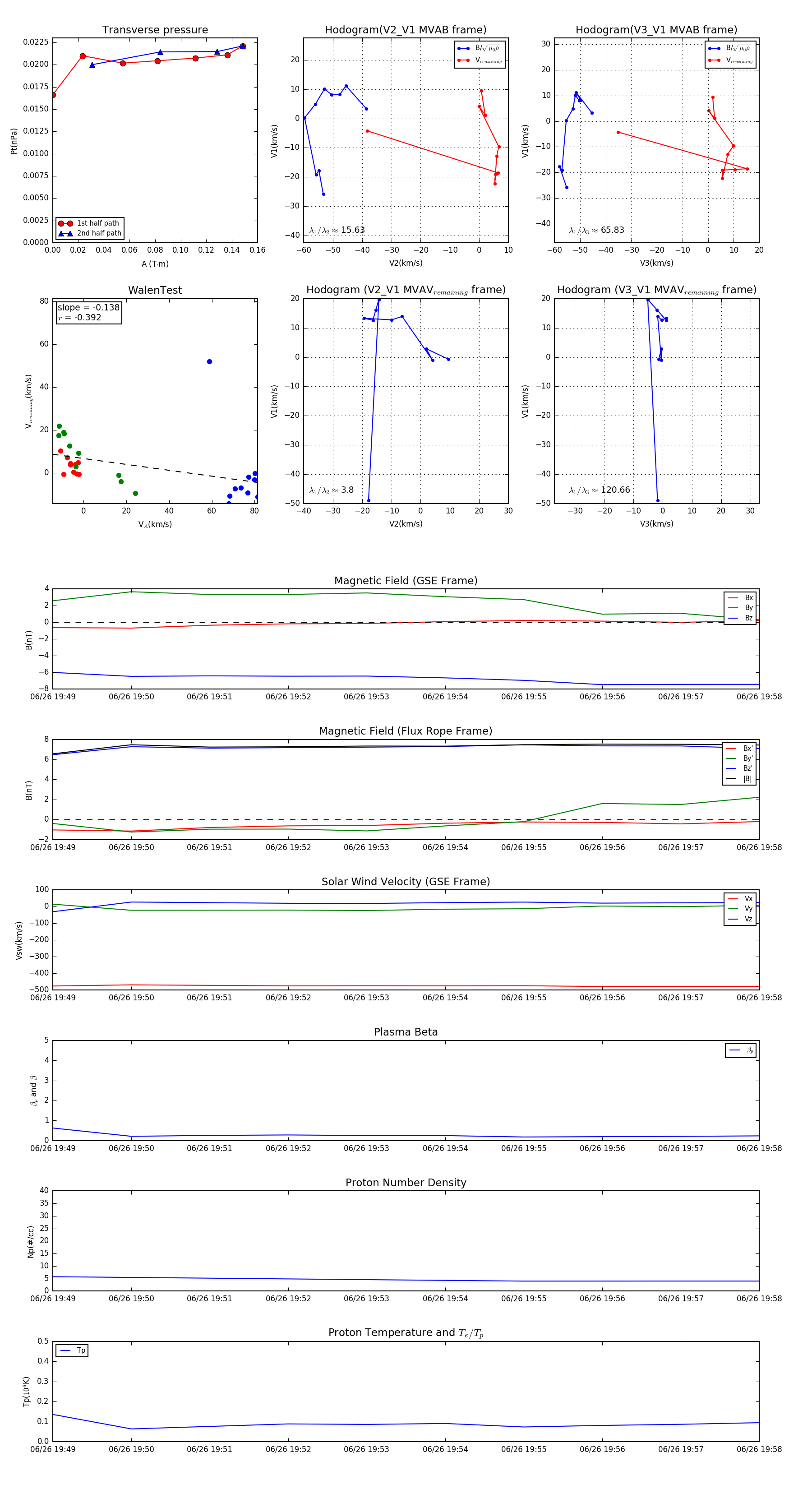Click the "V_A(km/s)" x-axis label of WalenTest
This screenshot has height=1489, width=812.
(x=155, y=524)
